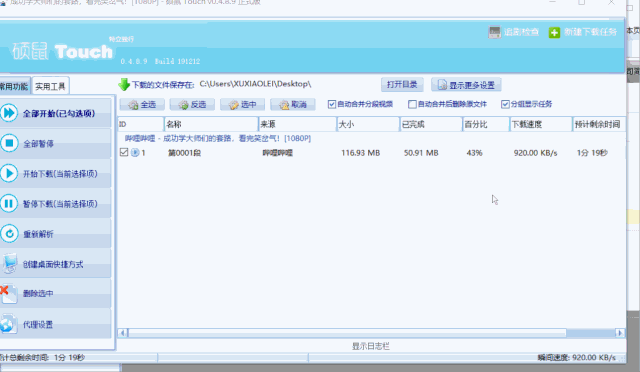This screenshot has width=640, height=372.
Task: Select 开始下载(当前选择项) in the sidebar
Action: [x=56, y=174]
